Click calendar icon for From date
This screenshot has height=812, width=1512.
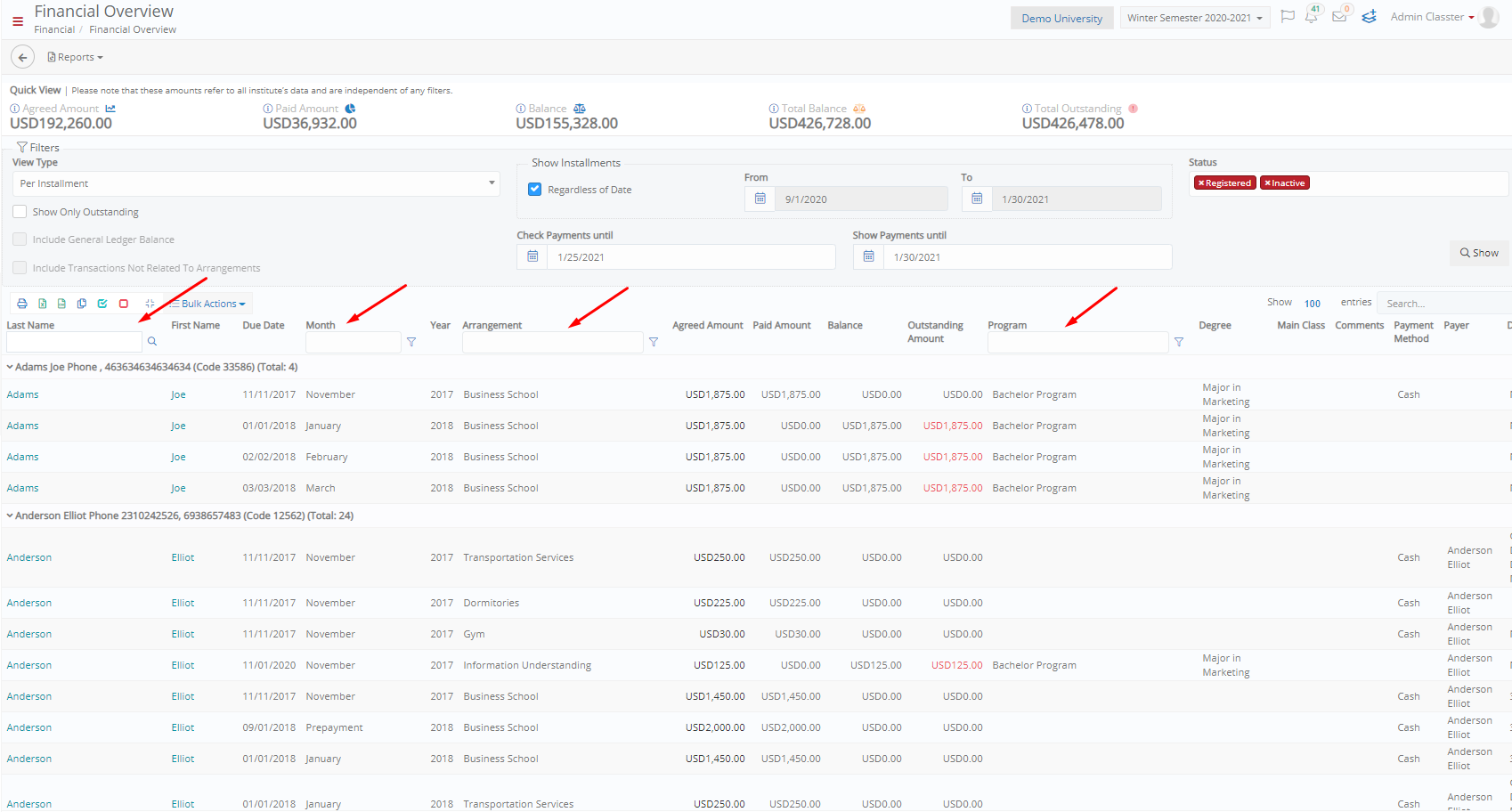pos(760,199)
